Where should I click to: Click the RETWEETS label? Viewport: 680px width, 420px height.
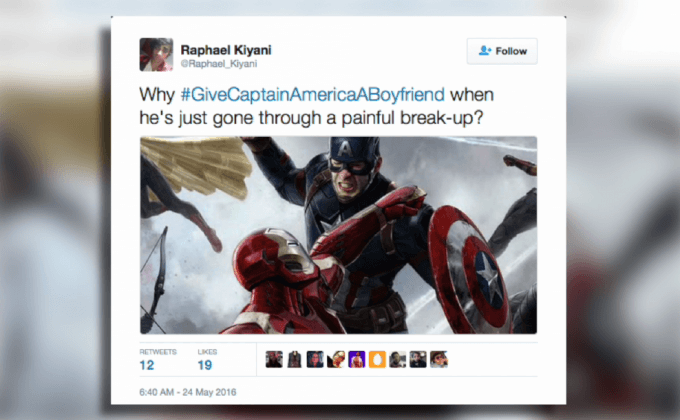point(158,352)
